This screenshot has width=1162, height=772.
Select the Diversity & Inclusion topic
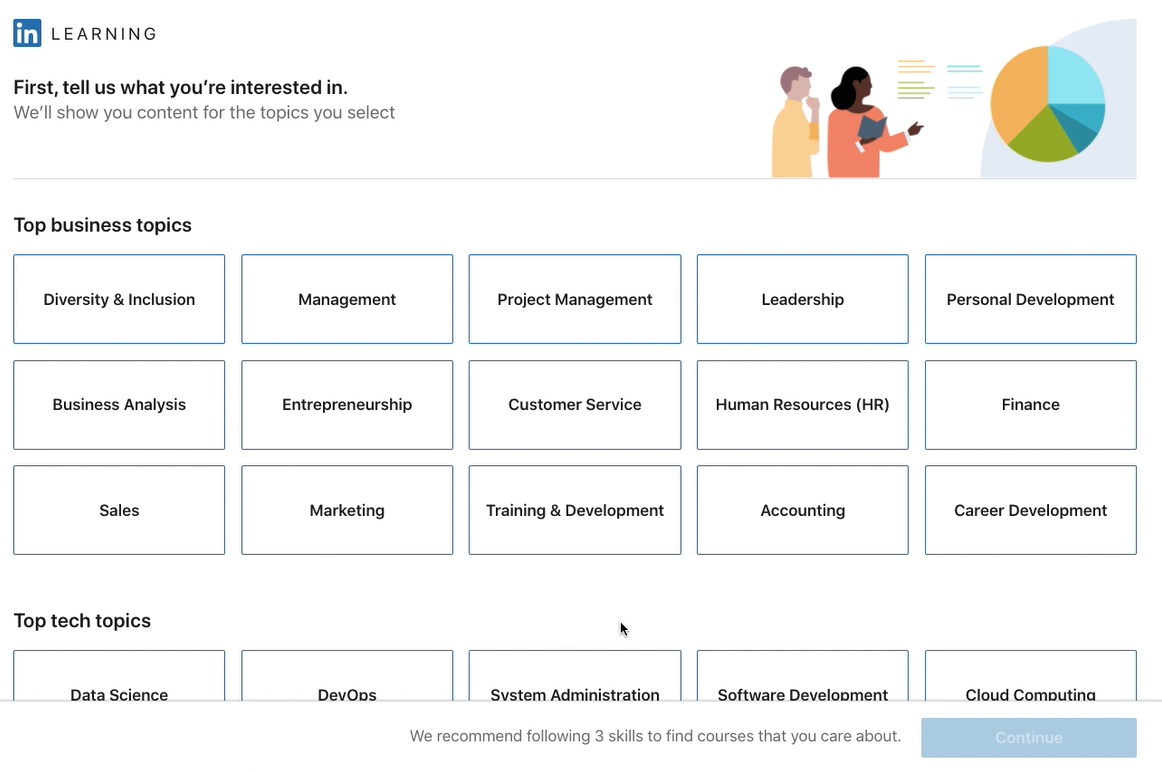(119, 299)
